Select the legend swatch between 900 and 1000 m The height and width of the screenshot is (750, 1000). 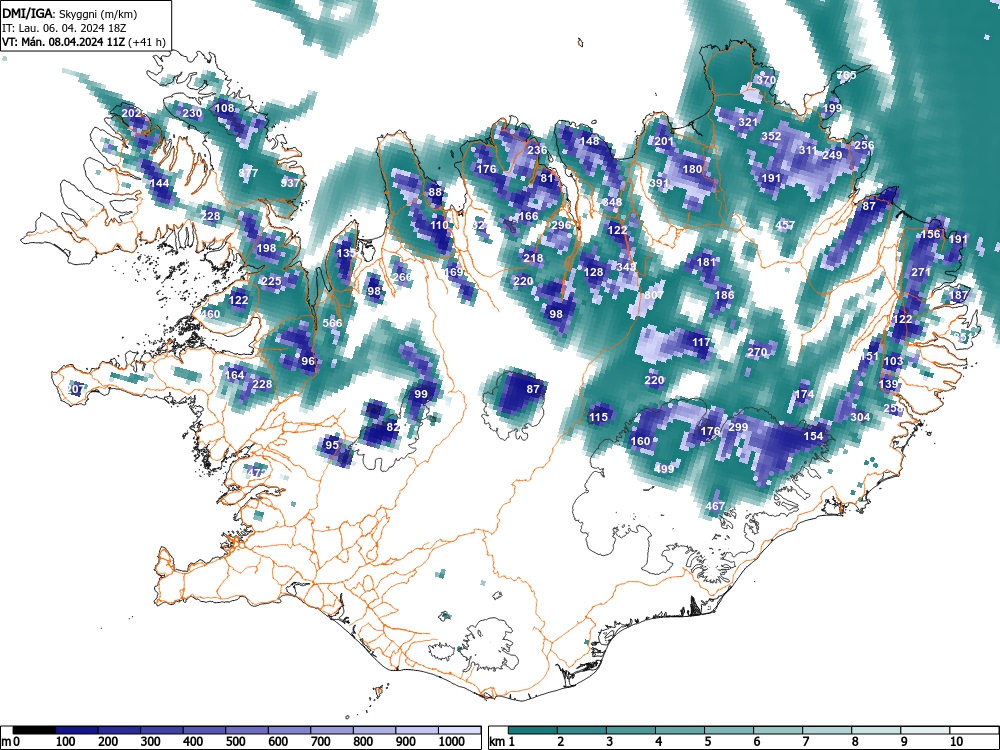(x=417, y=730)
